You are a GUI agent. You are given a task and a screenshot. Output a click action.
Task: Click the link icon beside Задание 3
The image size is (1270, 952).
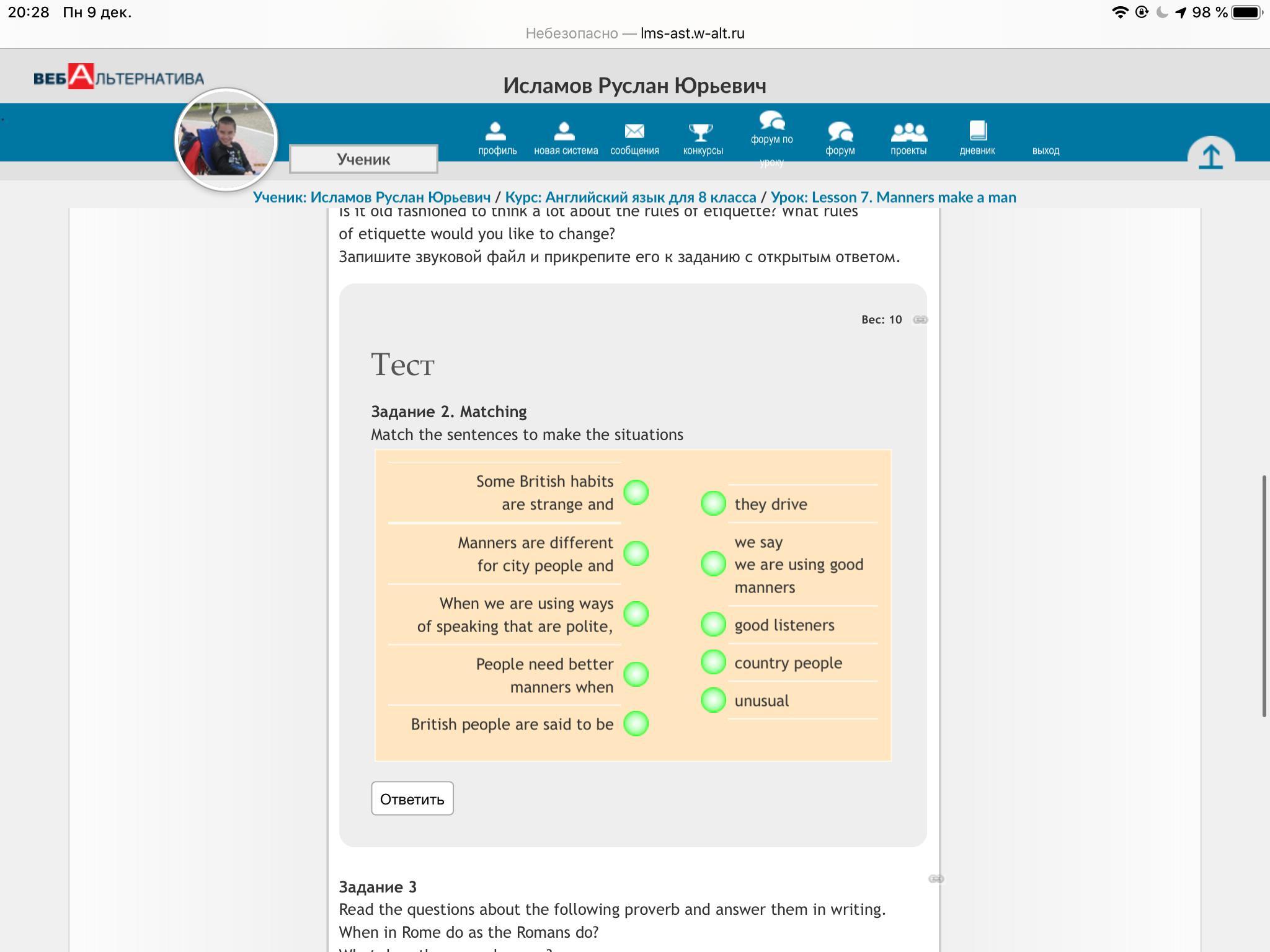click(x=936, y=879)
